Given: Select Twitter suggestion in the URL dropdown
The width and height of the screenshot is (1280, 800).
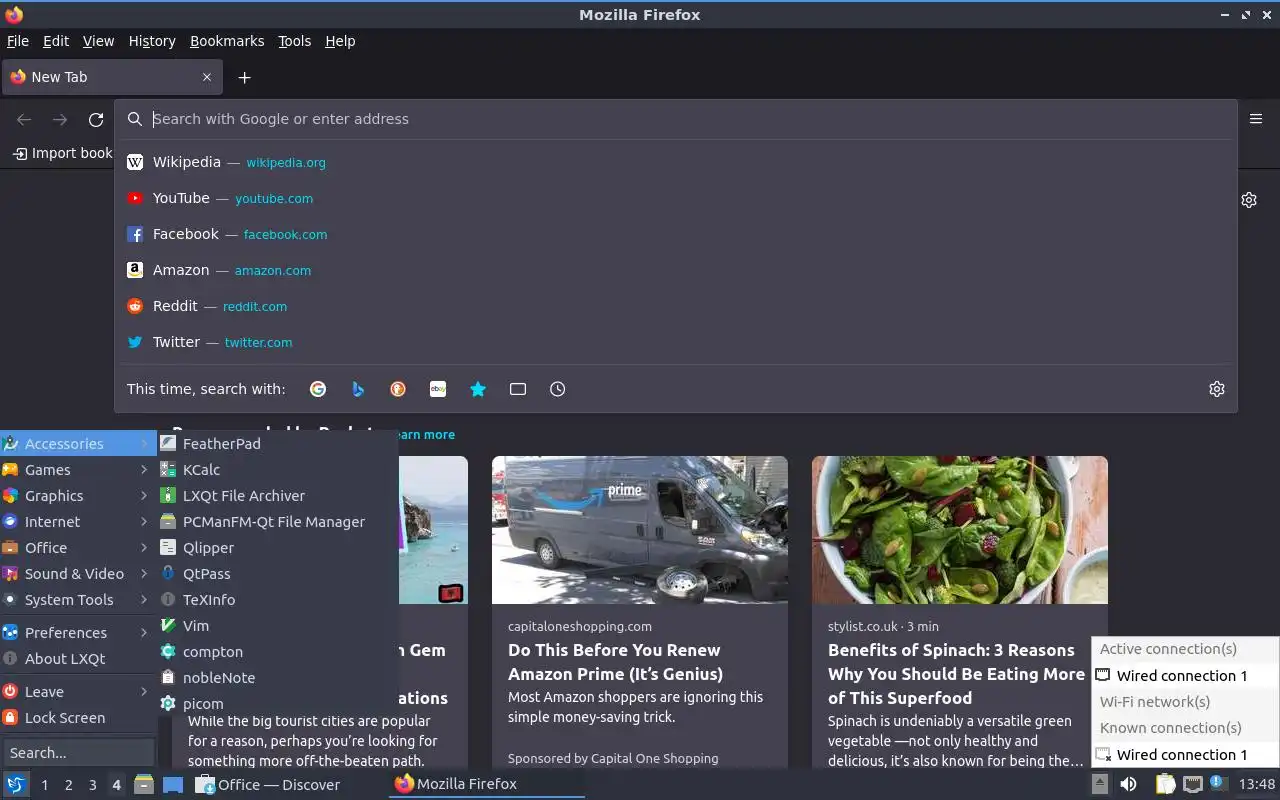Looking at the screenshot, I should [x=675, y=342].
